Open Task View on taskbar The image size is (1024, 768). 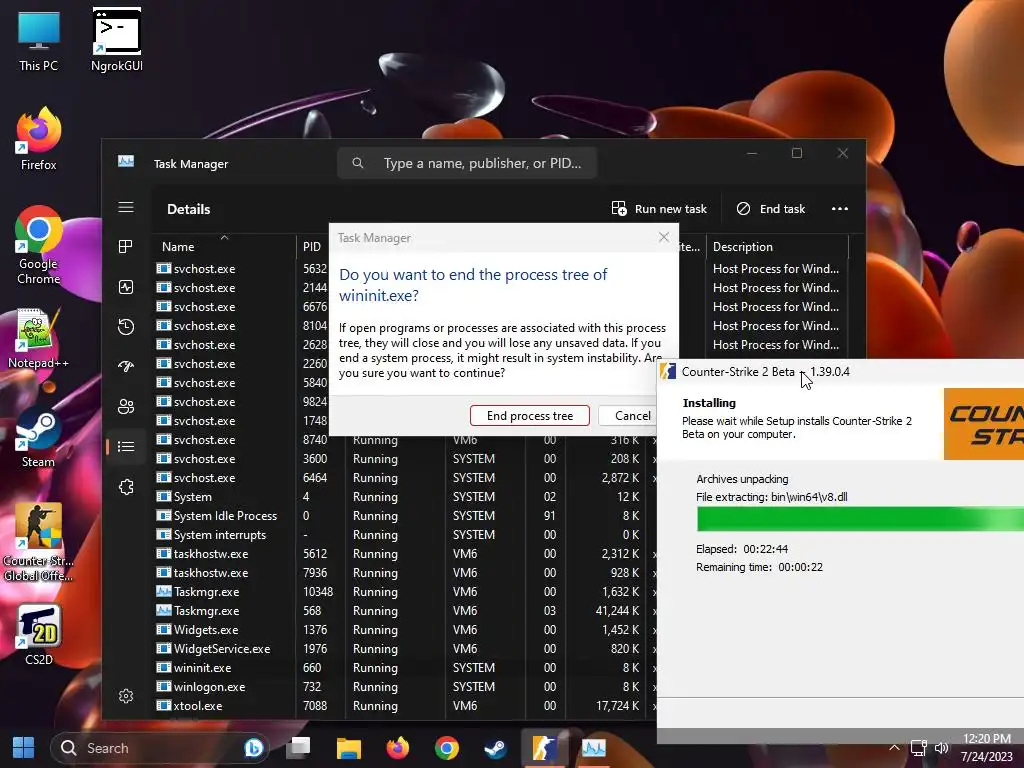[x=300, y=748]
